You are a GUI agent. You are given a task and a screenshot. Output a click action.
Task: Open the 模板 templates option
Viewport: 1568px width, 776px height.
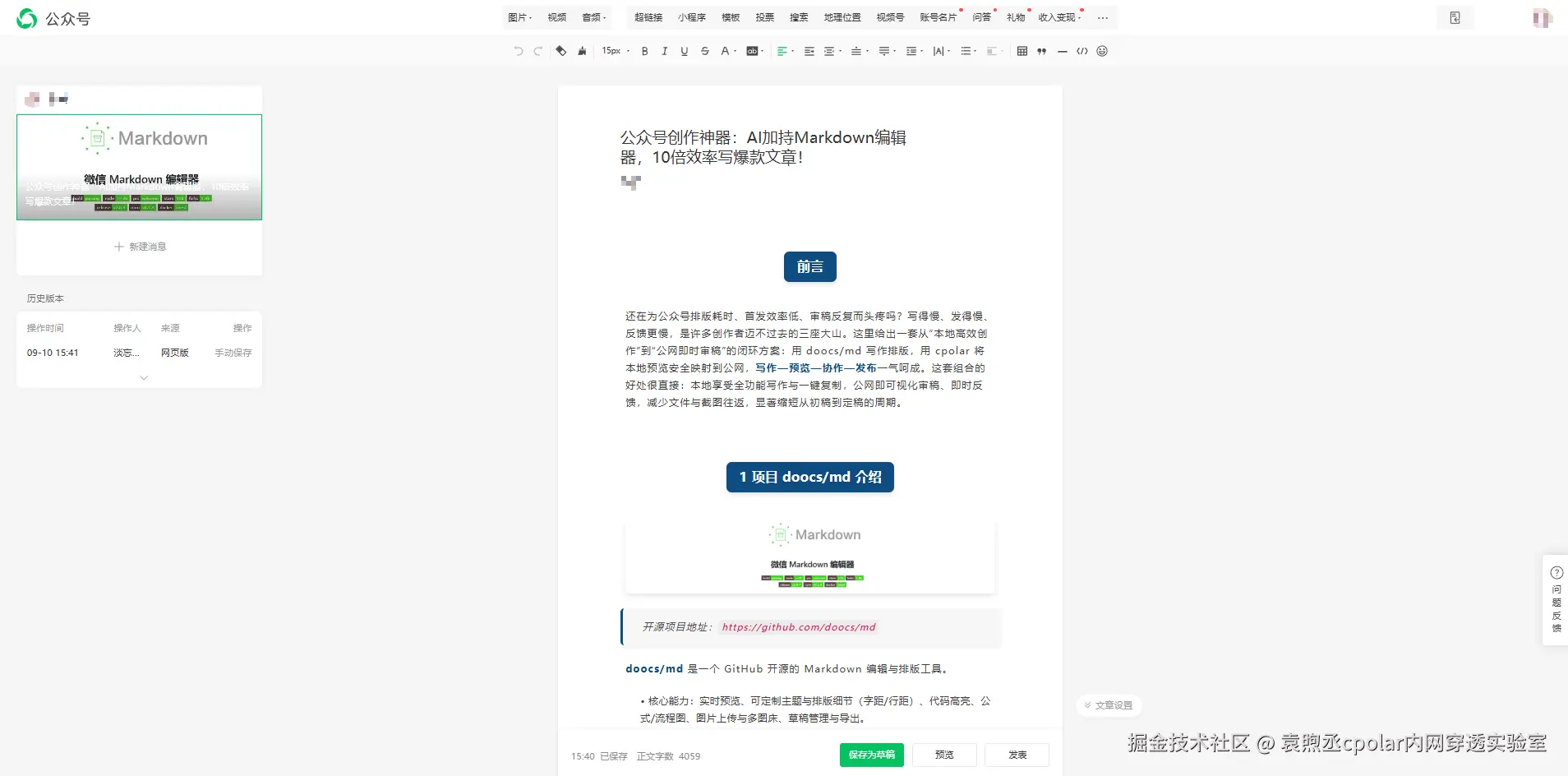731,17
